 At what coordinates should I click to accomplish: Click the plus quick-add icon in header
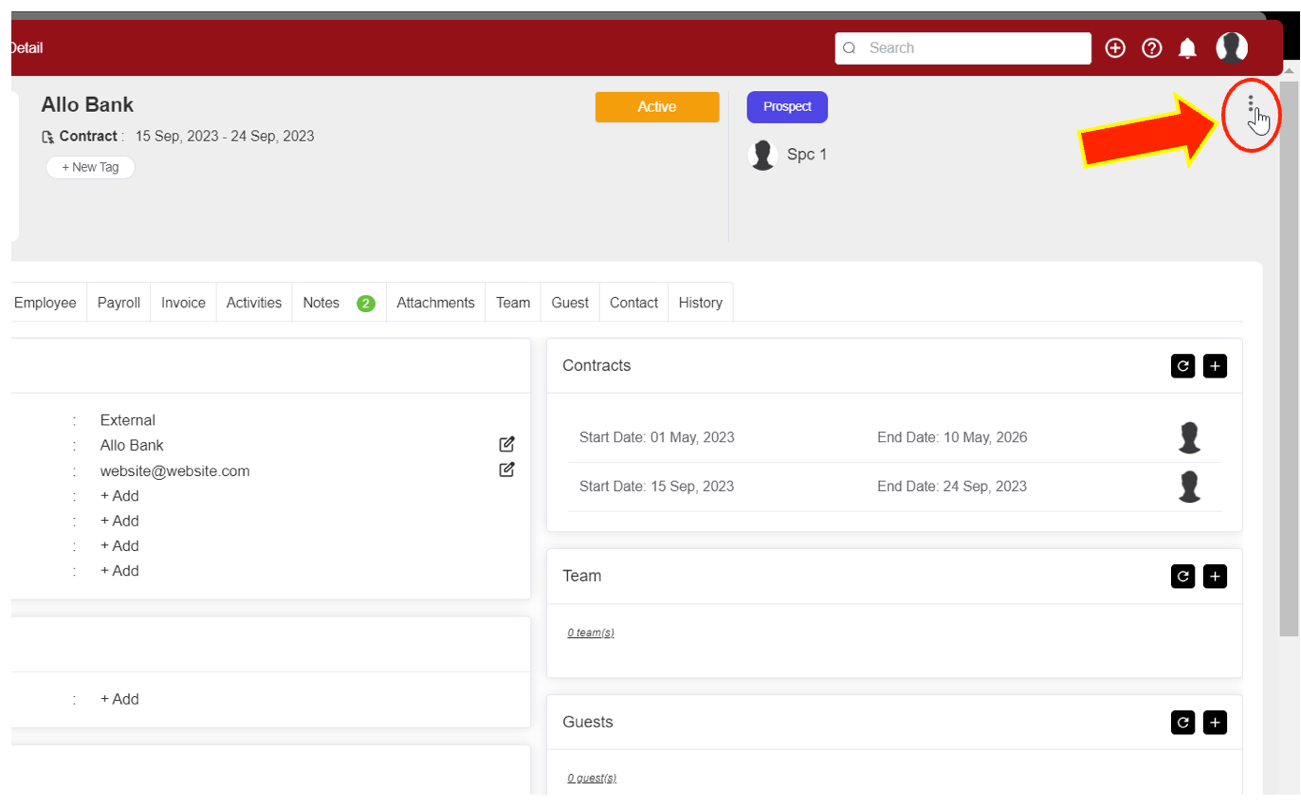pos(1115,48)
